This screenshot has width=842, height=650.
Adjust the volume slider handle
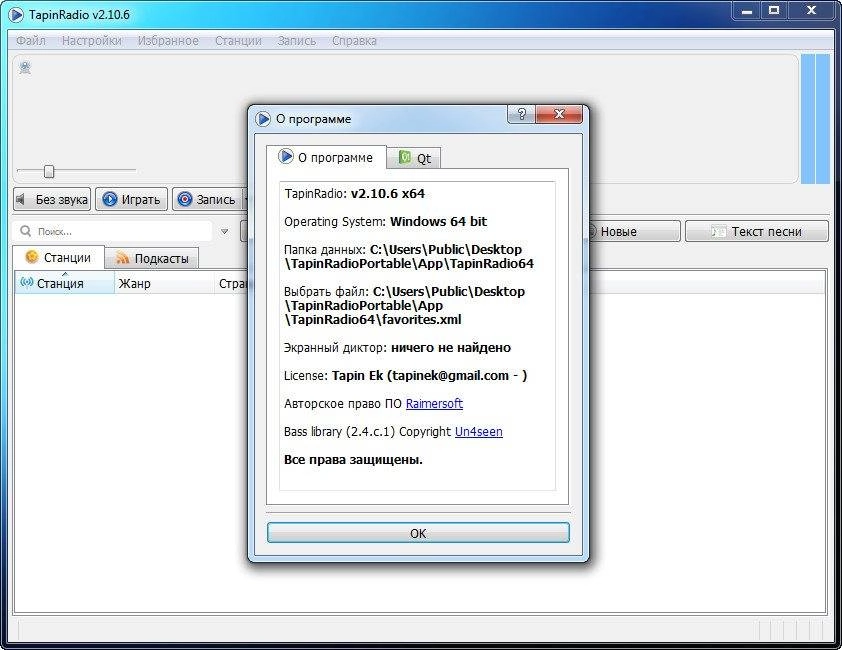49,171
